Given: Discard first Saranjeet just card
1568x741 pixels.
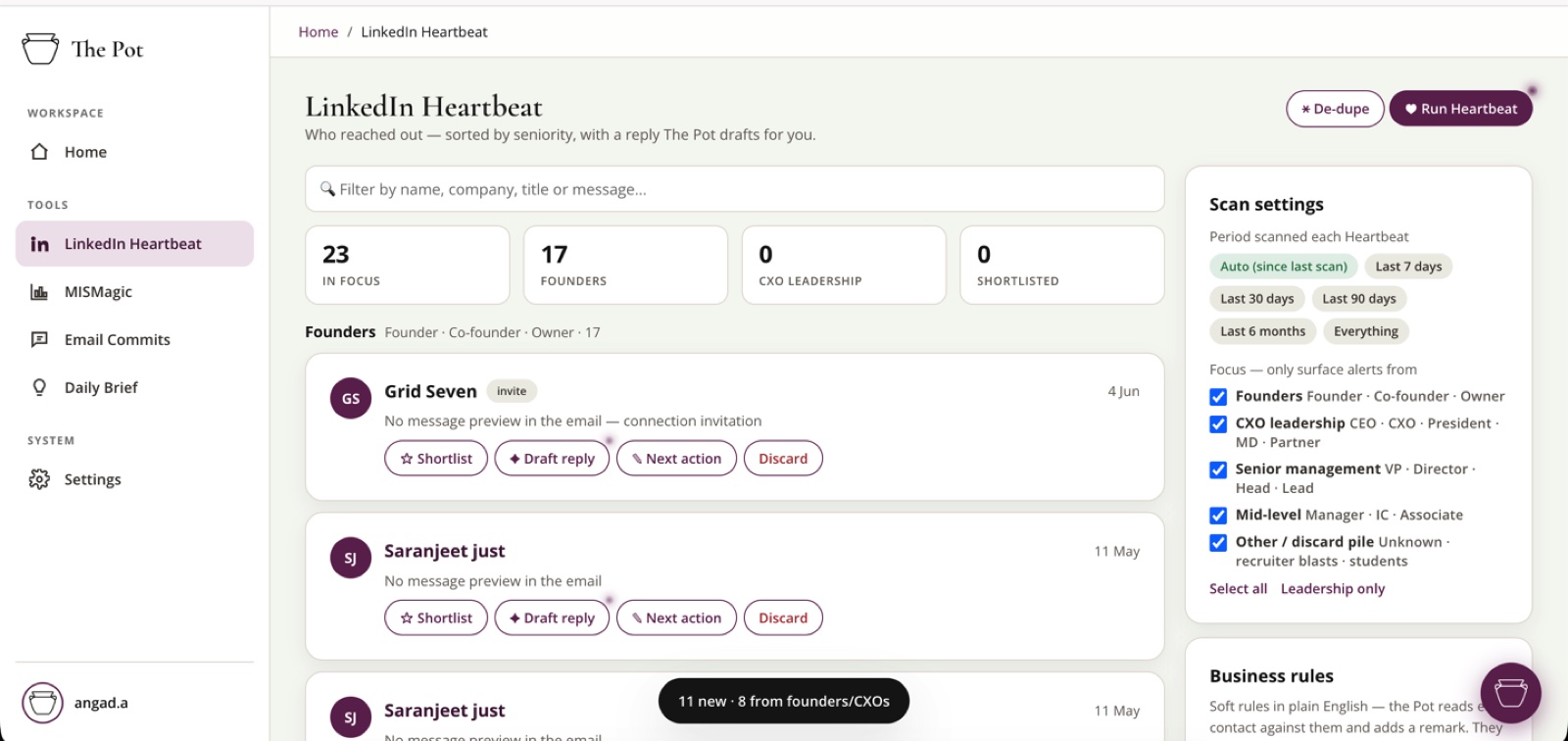Looking at the screenshot, I should (x=783, y=618).
